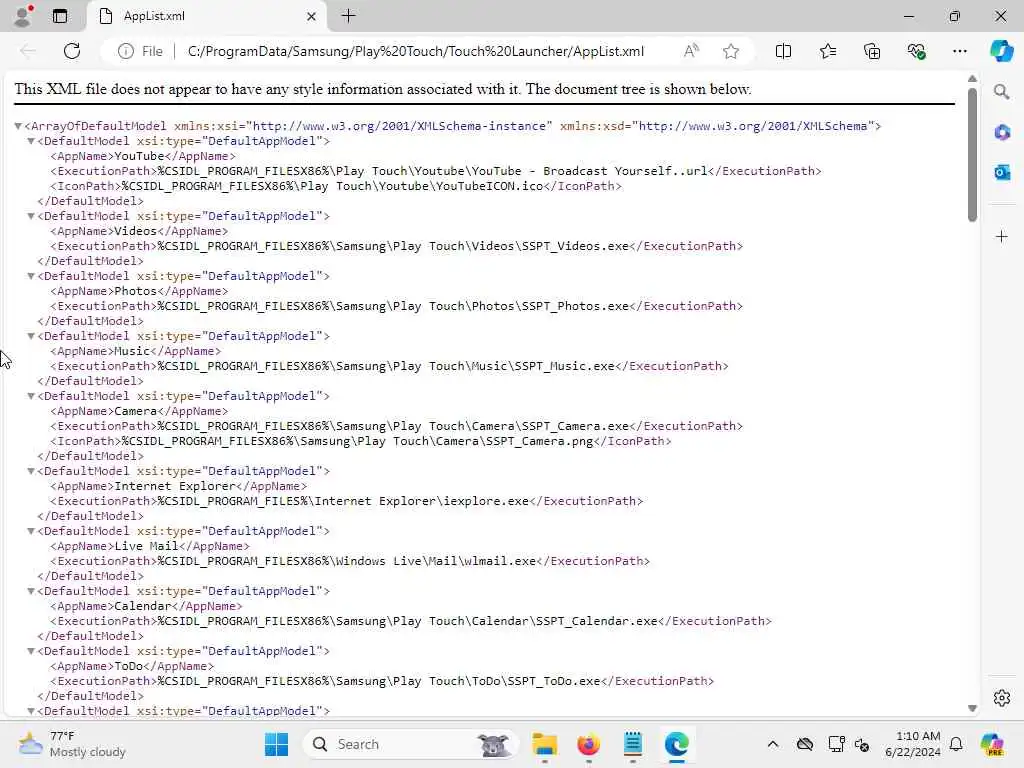Open the tab actions menu icon
The height and width of the screenshot is (768, 1024).
click(x=59, y=16)
